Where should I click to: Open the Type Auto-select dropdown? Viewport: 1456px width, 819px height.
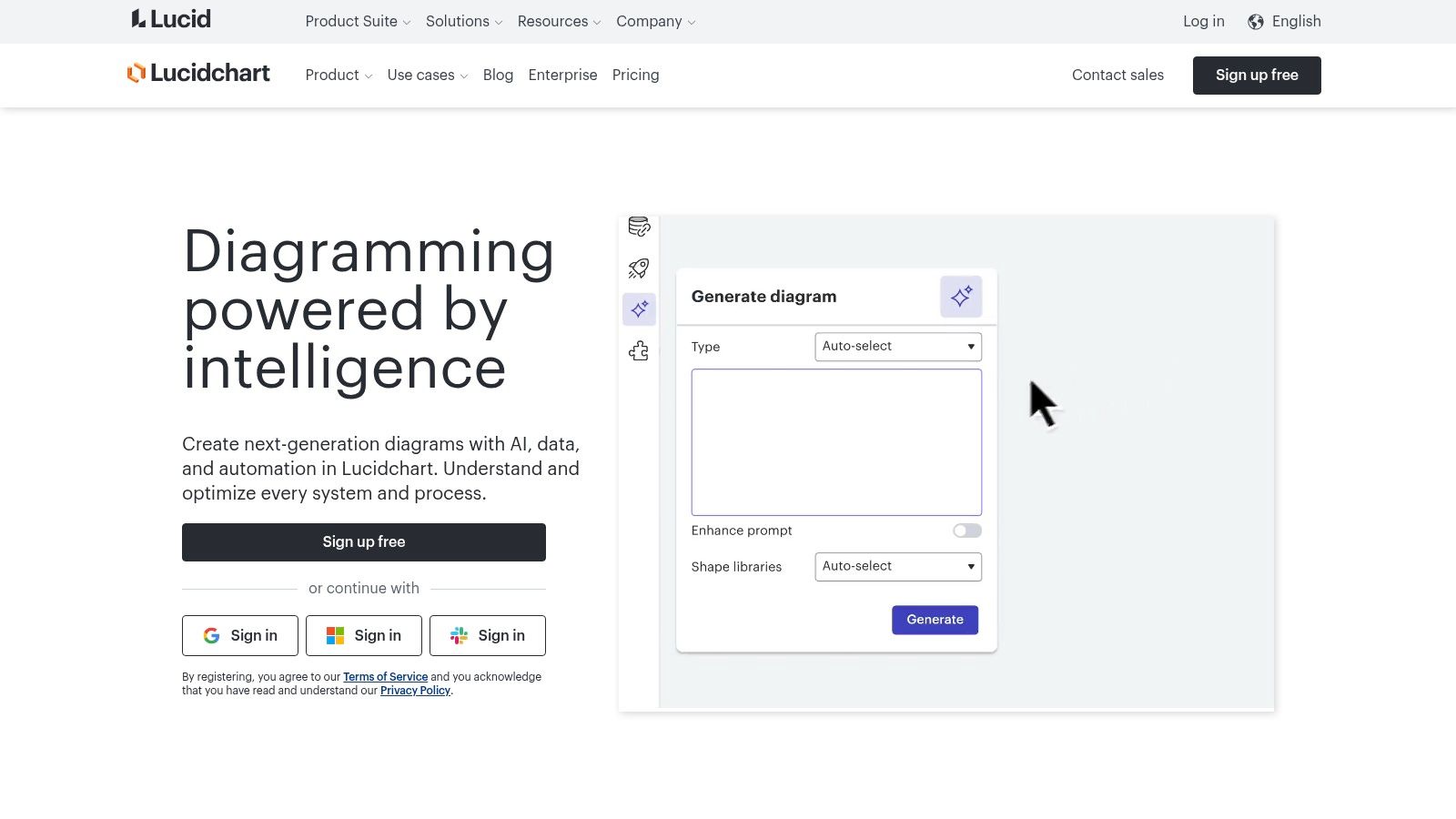pos(898,347)
